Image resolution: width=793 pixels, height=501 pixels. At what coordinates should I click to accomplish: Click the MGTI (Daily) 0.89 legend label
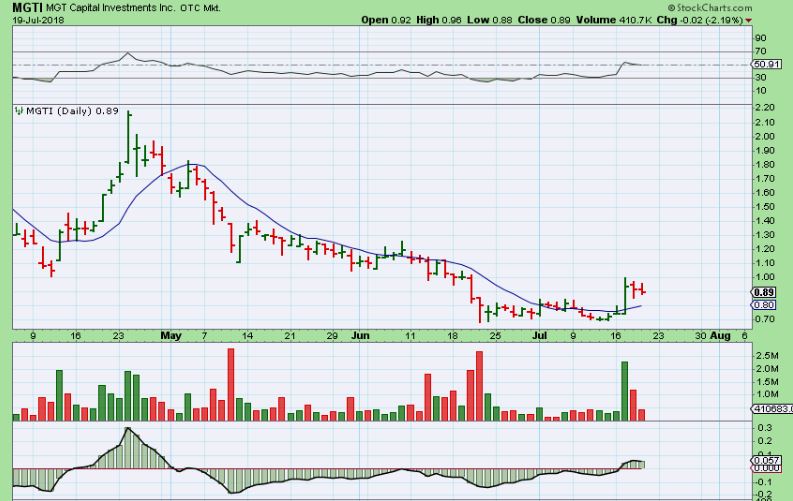[x=72, y=111]
